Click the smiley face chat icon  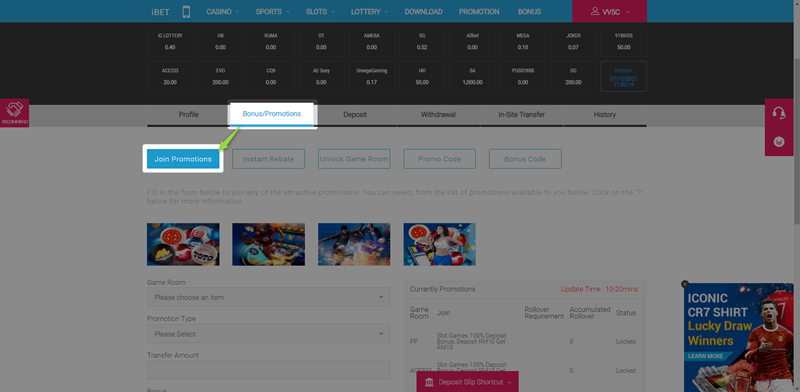click(779, 141)
